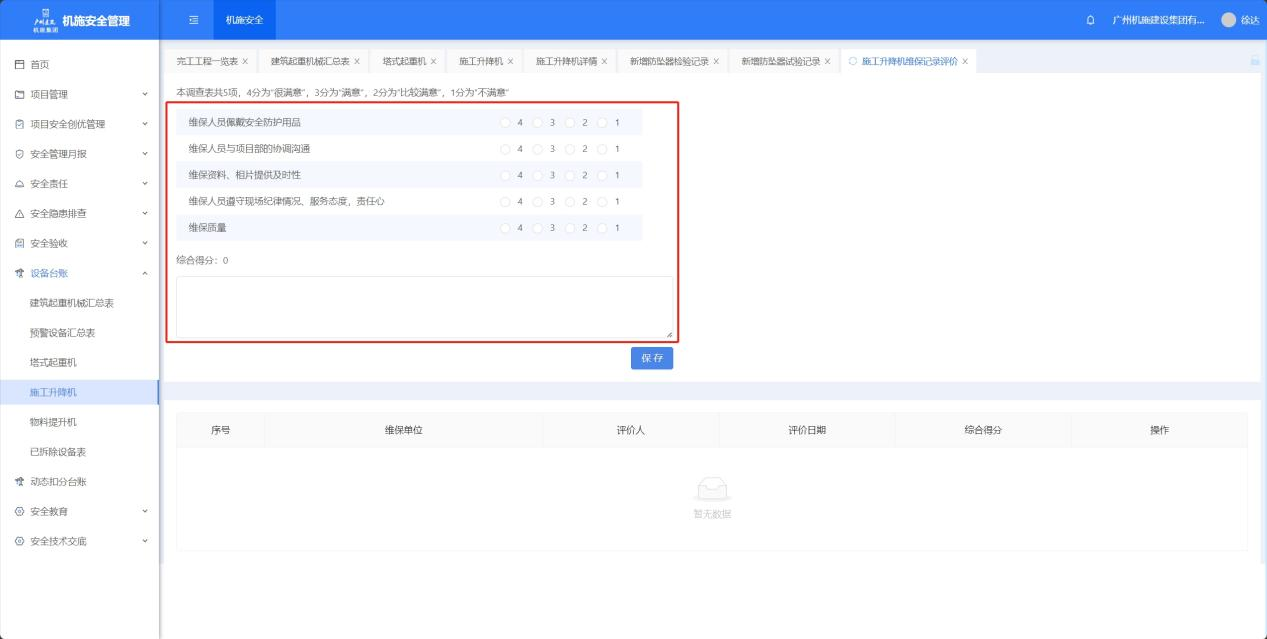The height and width of the screenshot is (639, 1267).
Task: Select score 1 for 维保质量
Action: (x=602, y=228)
